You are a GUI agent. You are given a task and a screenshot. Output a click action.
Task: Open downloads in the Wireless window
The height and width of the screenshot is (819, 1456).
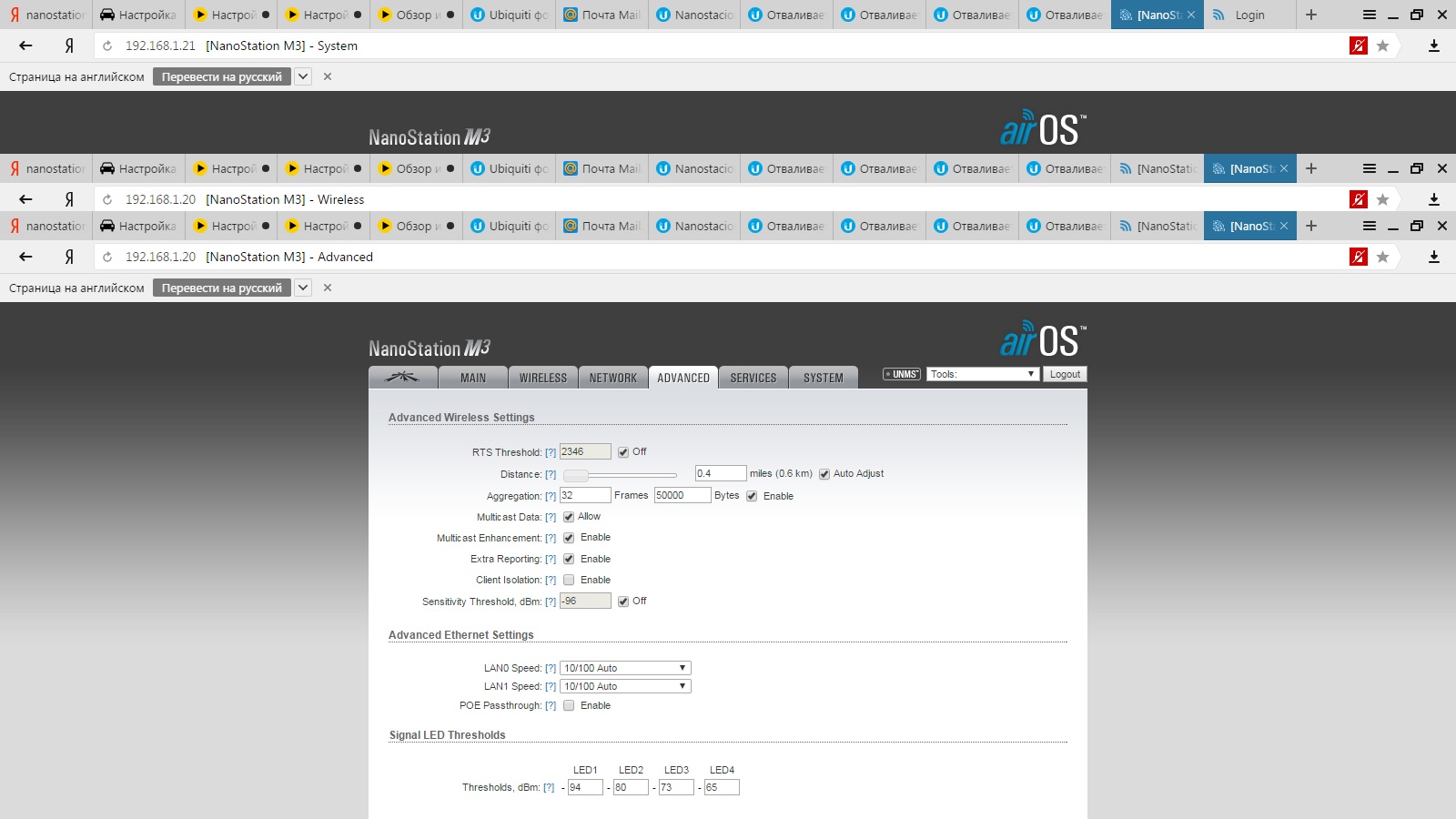[x=1434, y=199]
